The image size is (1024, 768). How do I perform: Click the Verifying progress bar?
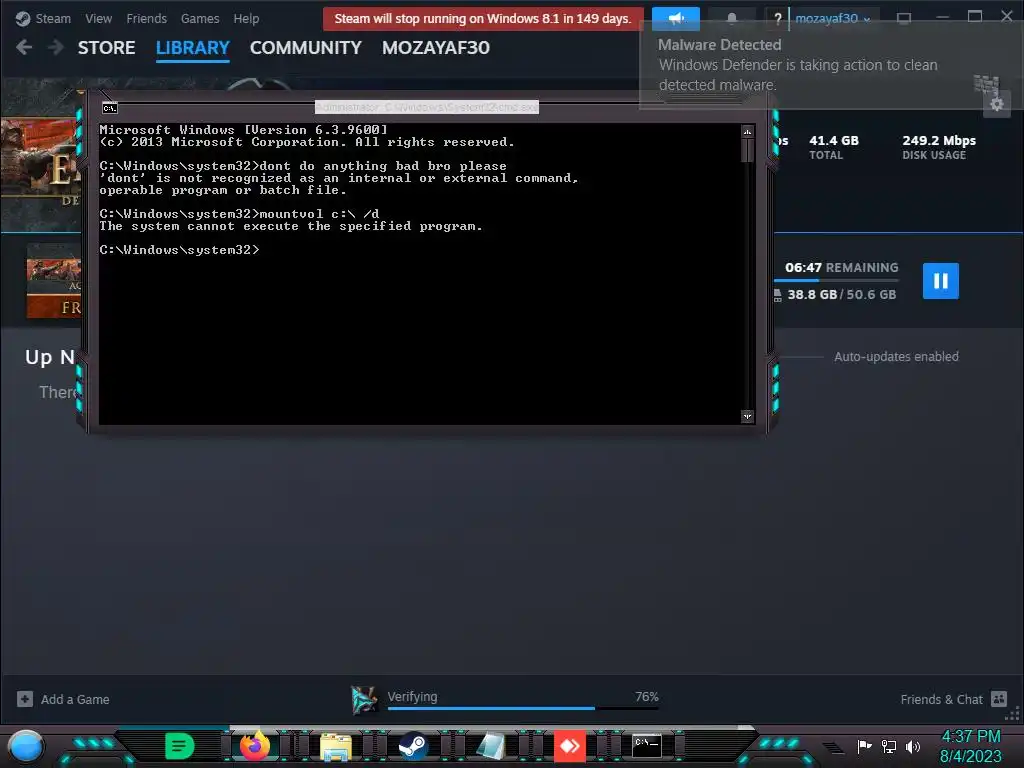pyautogui.click(x=523, y=708)
